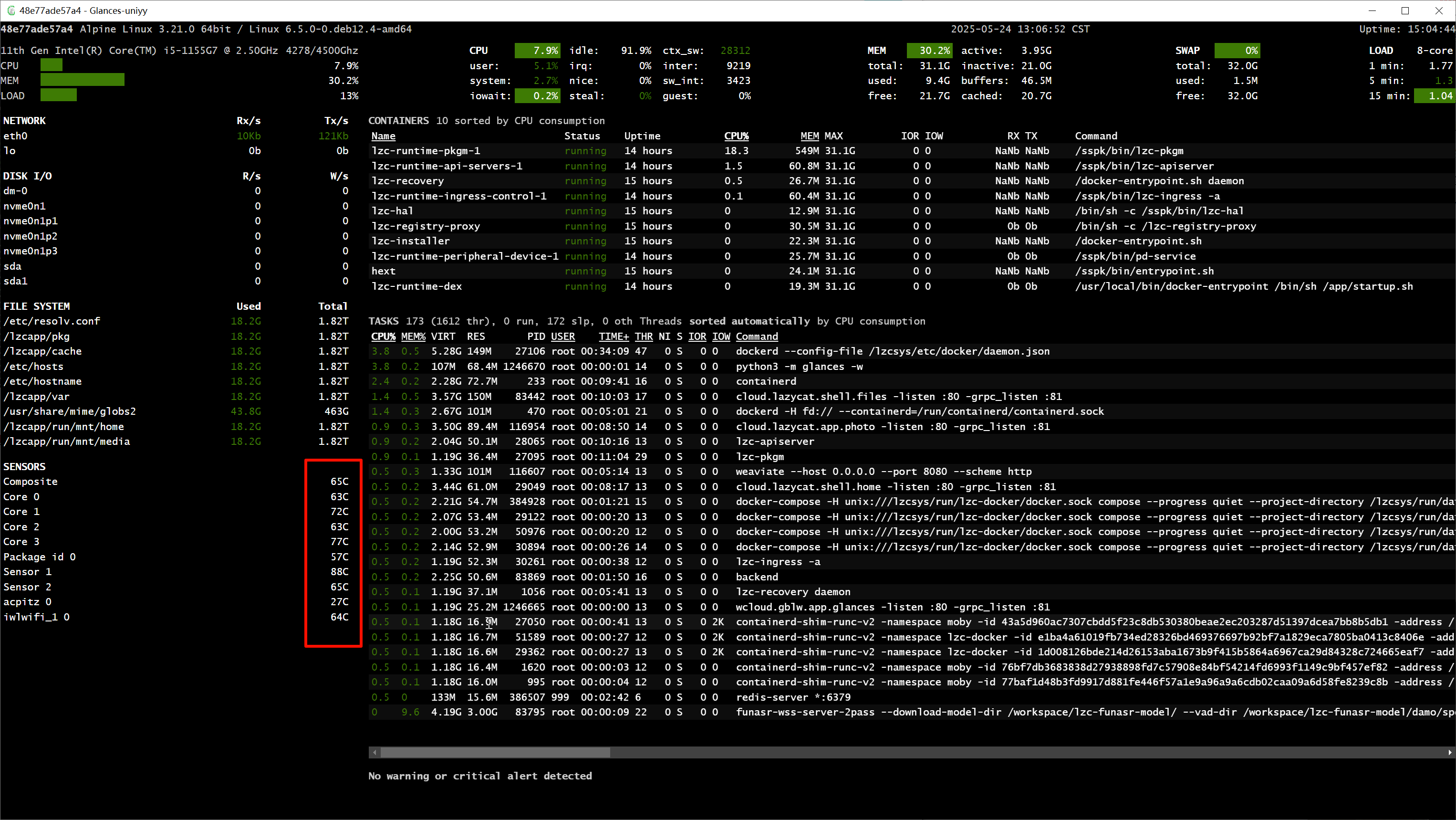Maximize the Glances-uniyy window
1456x820 pixels.
[x=1406, y=11]
